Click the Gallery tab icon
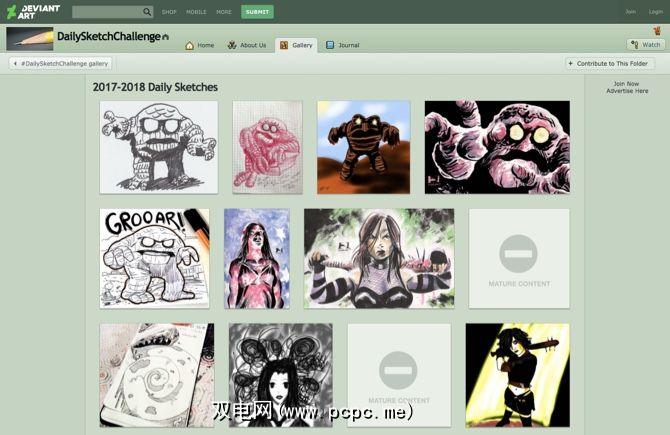Screen dimensions: 670x435 [x=284, y=45]
